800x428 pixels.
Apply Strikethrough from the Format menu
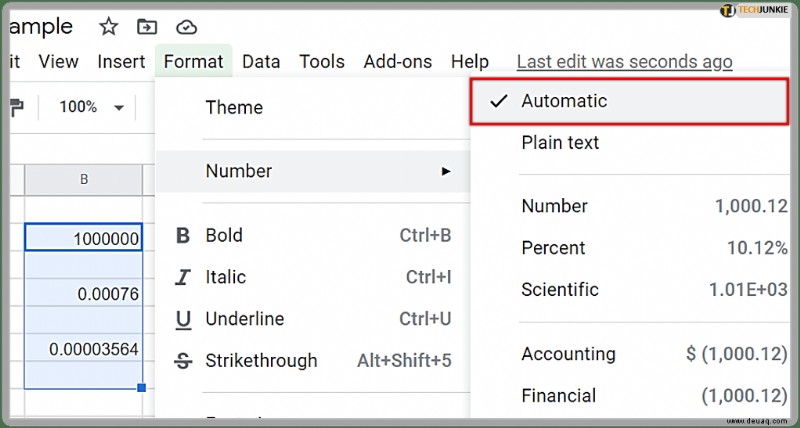[x=312, y=361]
